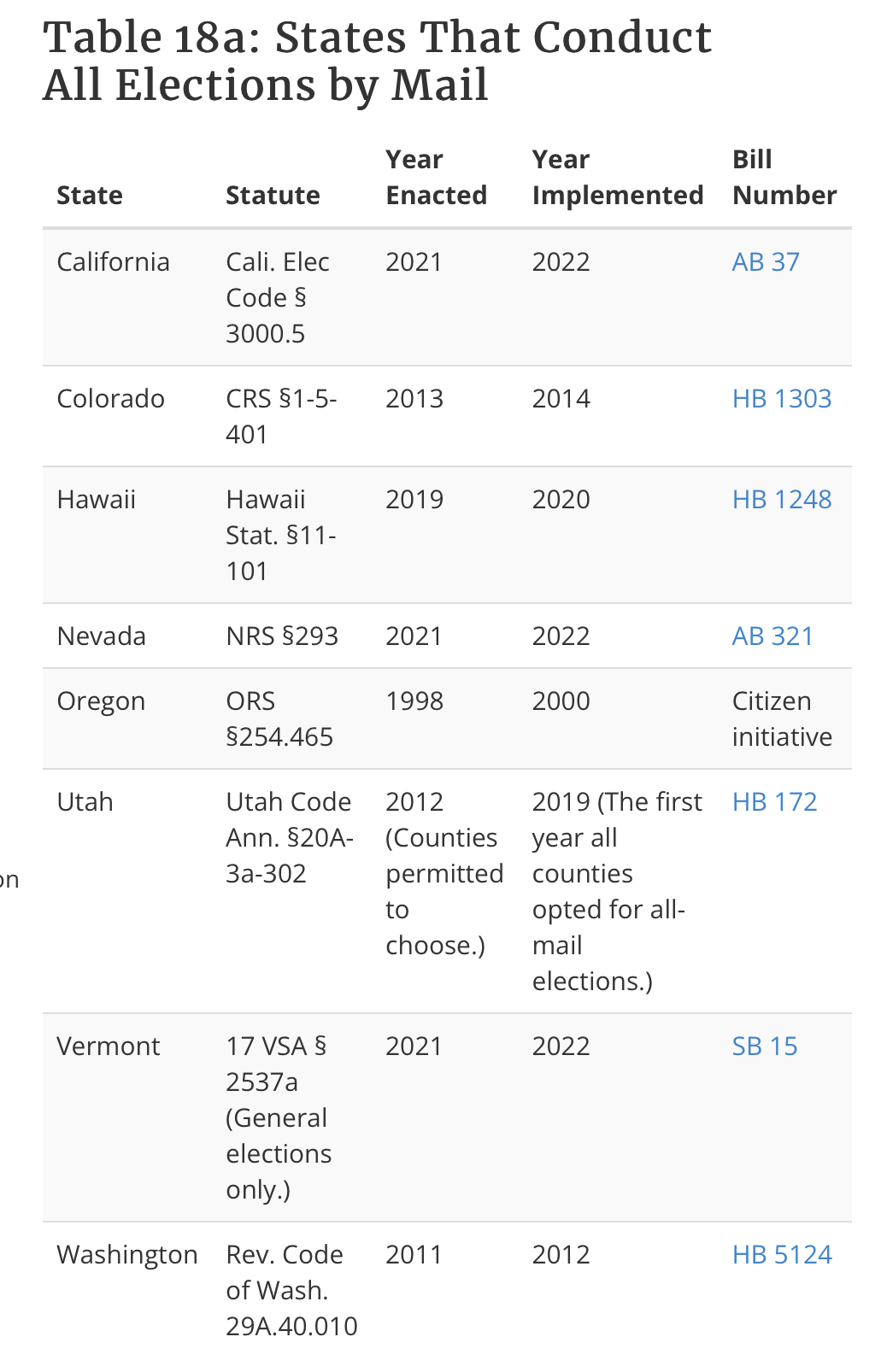Screen dimensions: 887x1372
Task: Click the Table 18a title heading
Action: point(377,61)
